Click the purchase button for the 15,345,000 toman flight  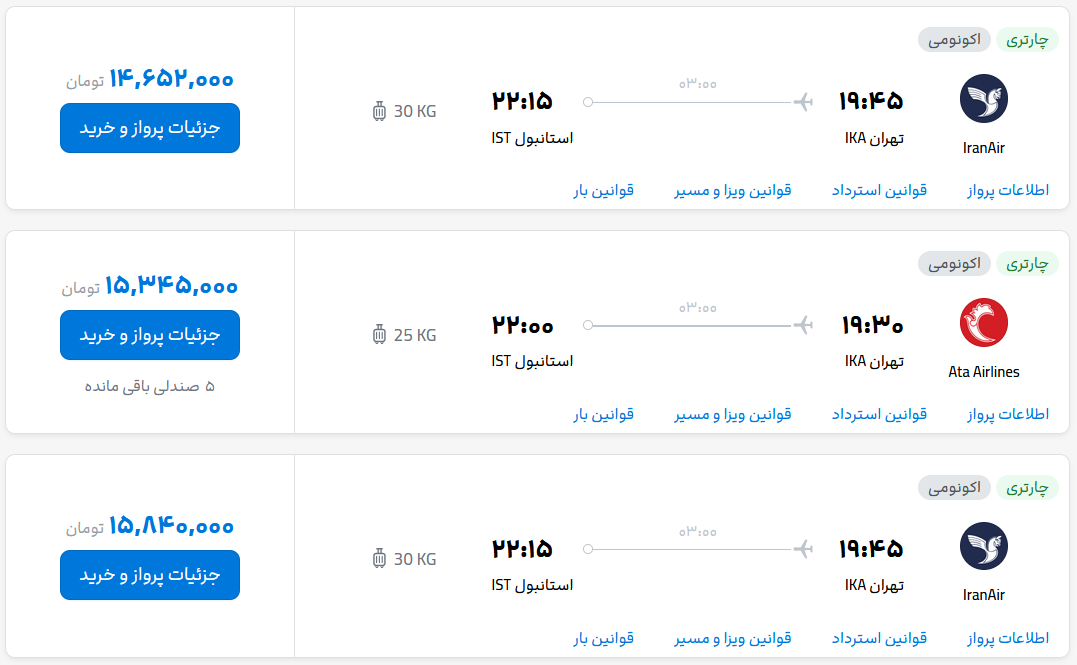pyautogui.click(x=150, y=334)
